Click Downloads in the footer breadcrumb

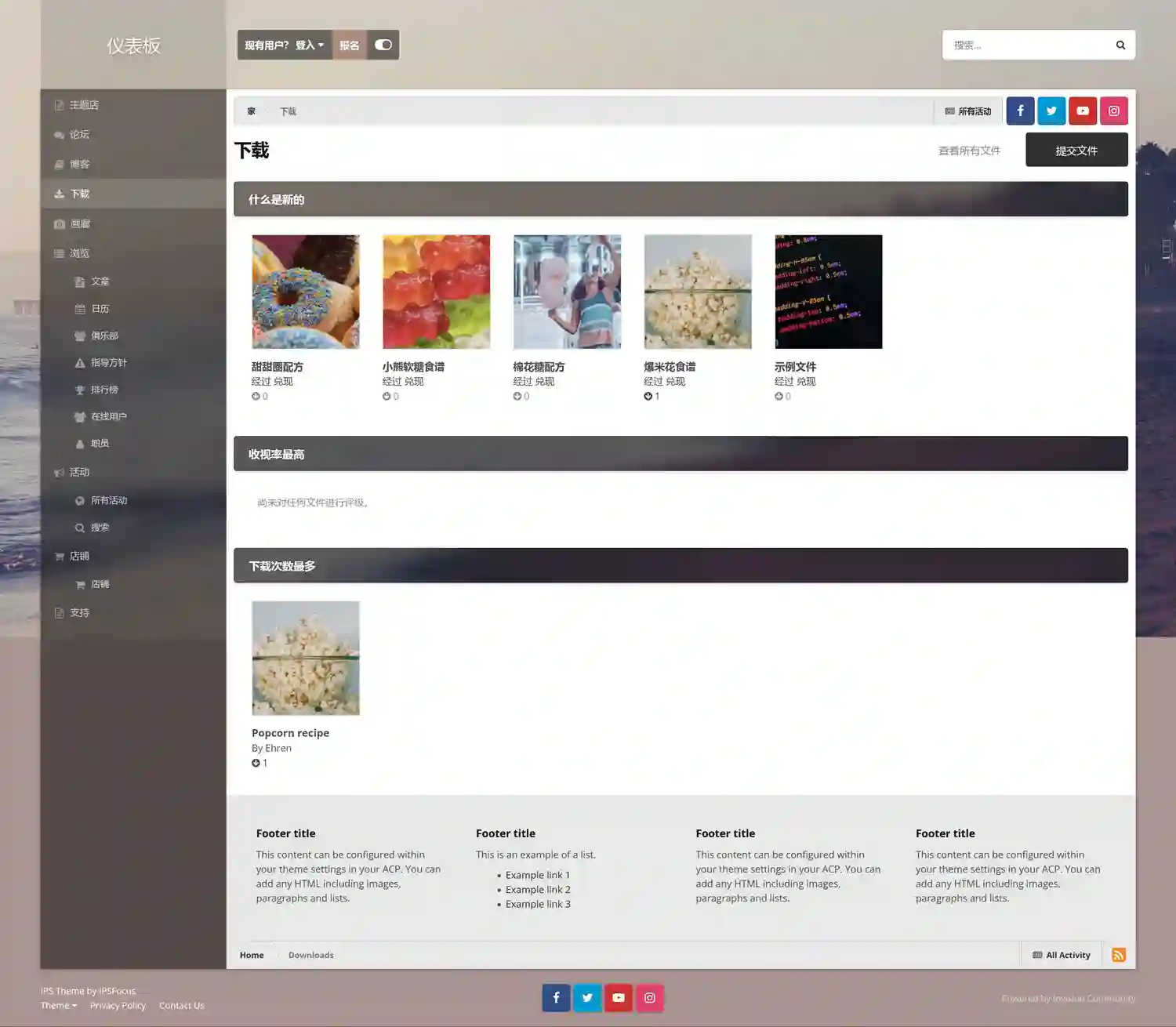310,955
